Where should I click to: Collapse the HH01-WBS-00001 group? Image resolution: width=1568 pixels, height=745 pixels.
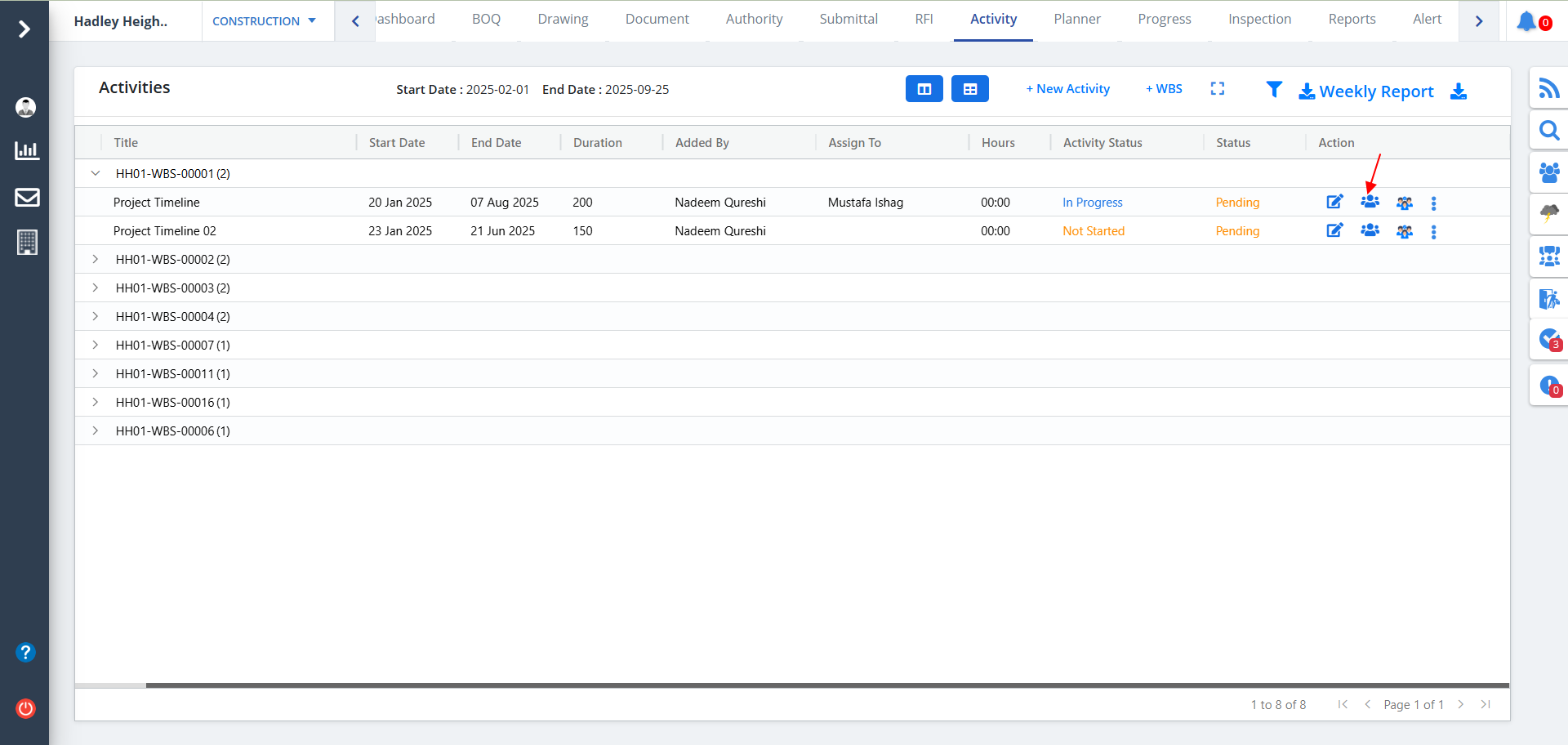tap(96, 173)
